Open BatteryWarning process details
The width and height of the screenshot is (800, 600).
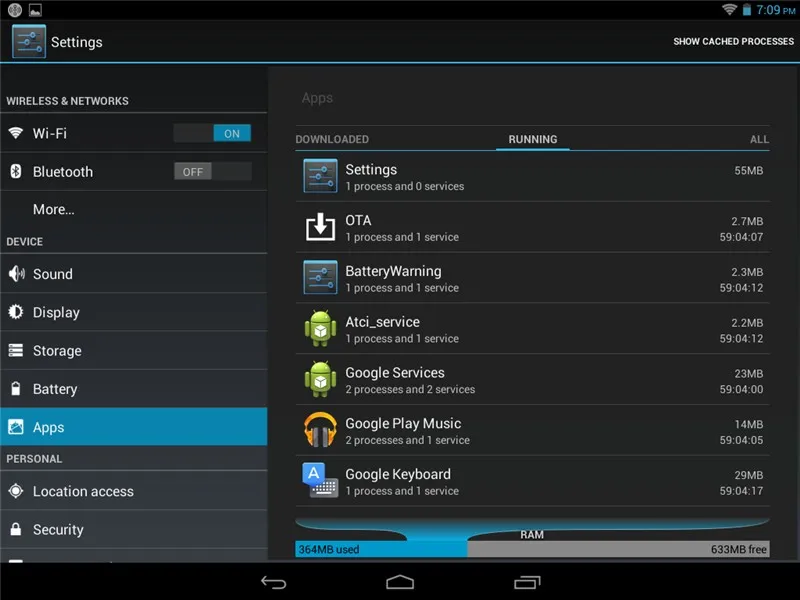pyautogui.click(x=532, y=278)
